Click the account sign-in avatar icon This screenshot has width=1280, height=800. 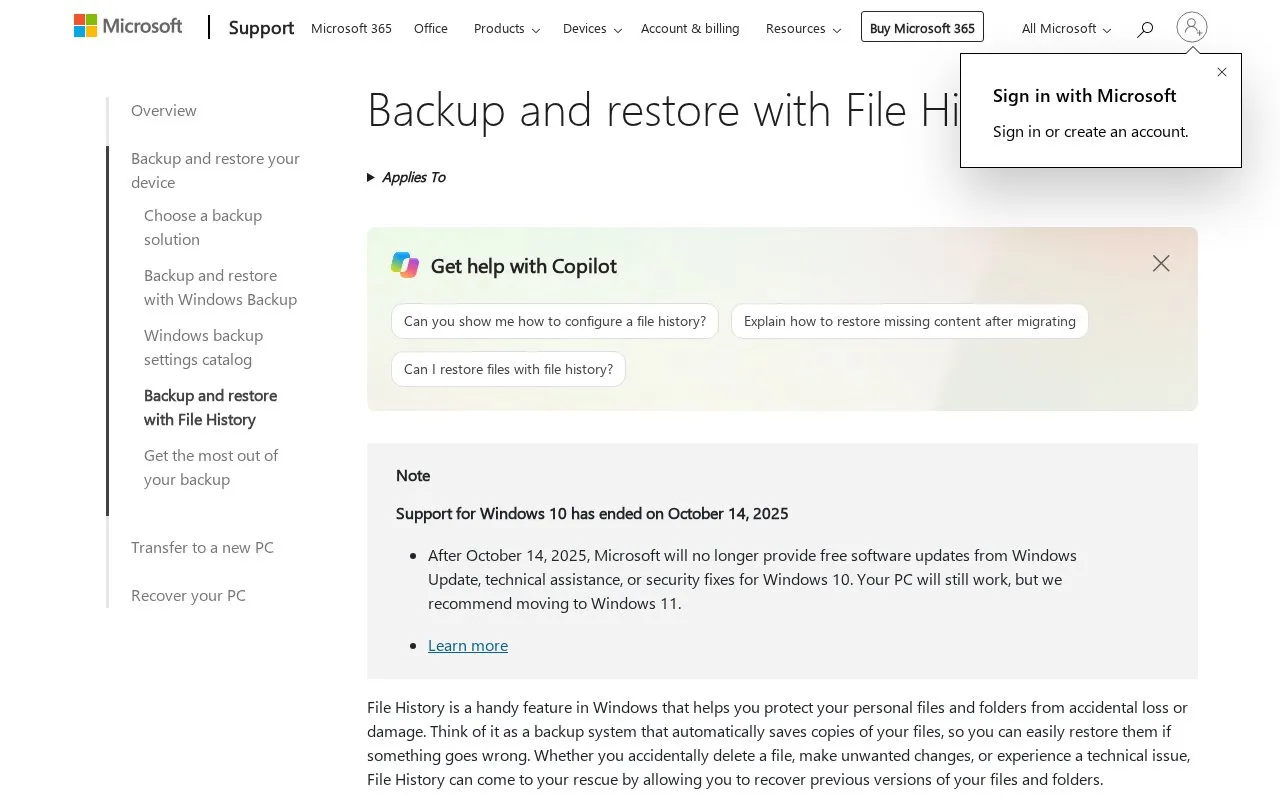[1192, 27]
